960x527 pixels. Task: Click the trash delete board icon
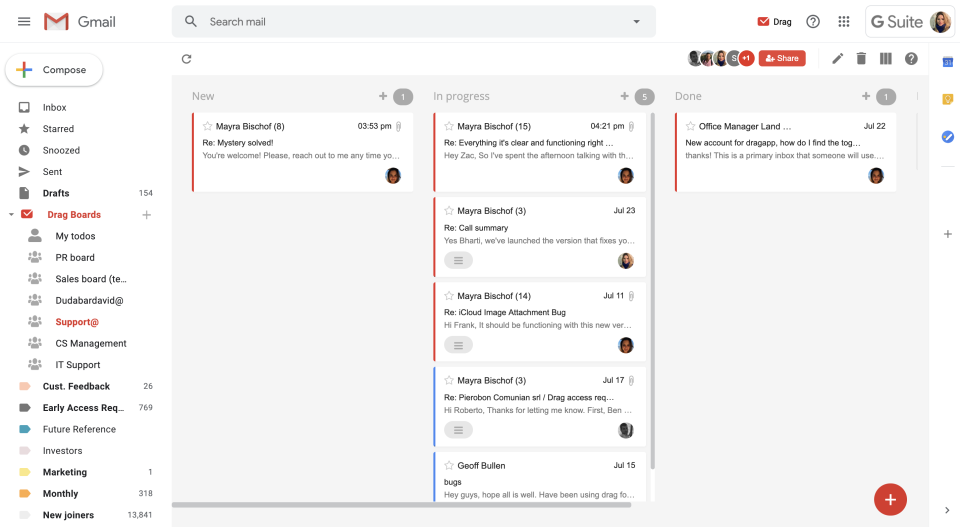[861, 59]
